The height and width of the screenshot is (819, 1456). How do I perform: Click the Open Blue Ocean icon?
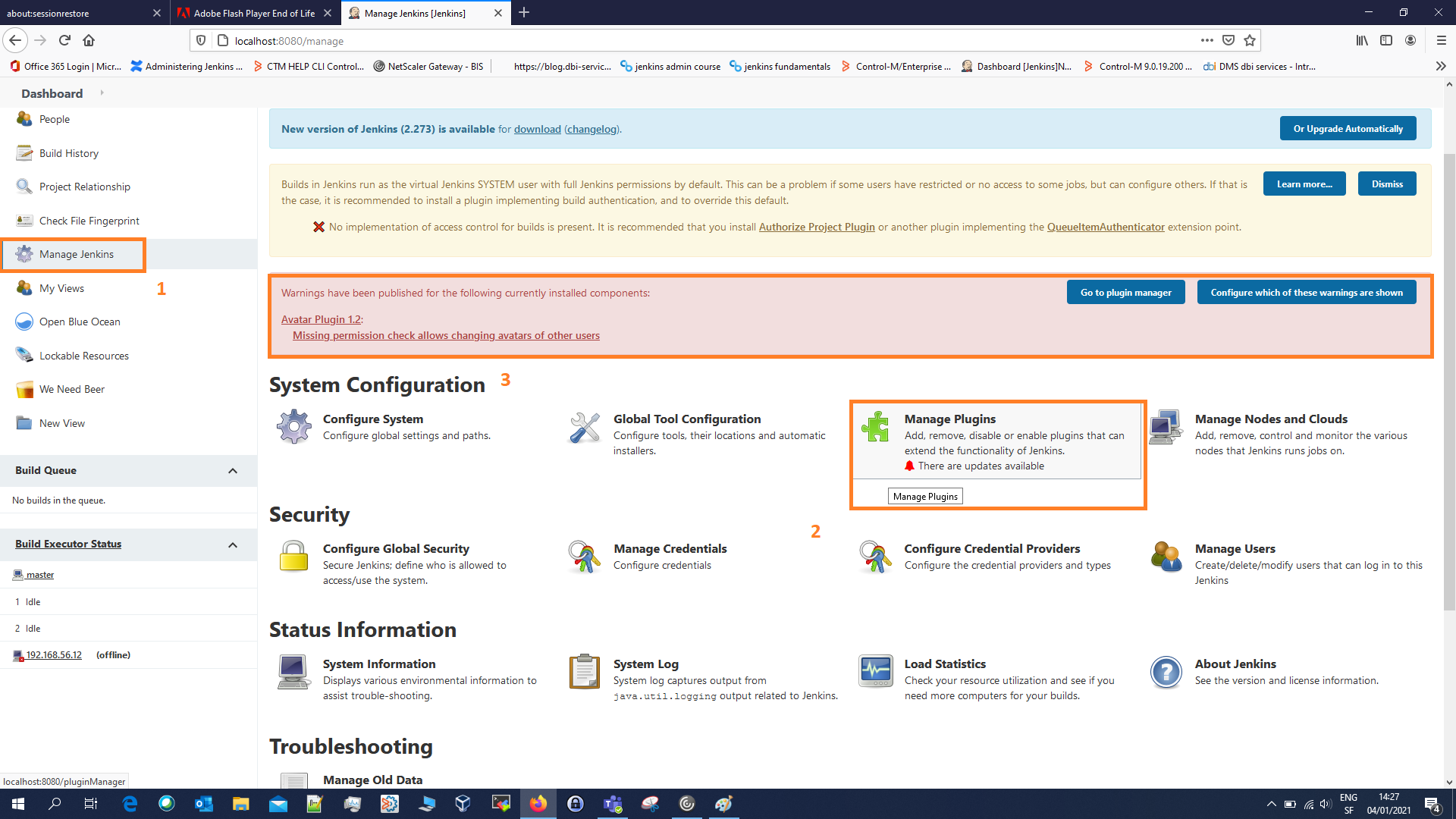(x=24, y=322)
